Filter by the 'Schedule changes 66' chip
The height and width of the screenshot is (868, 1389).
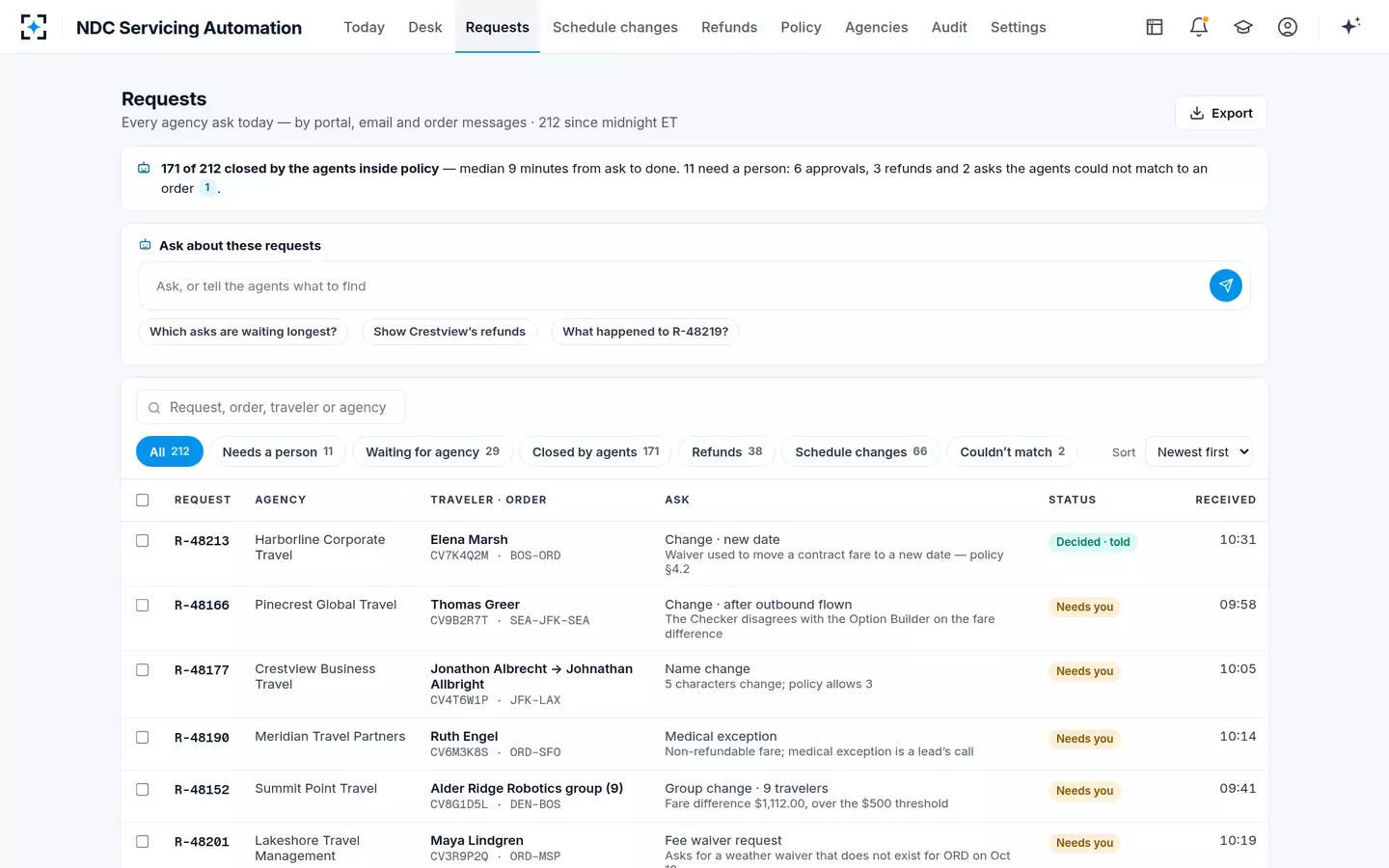[860, 451]
